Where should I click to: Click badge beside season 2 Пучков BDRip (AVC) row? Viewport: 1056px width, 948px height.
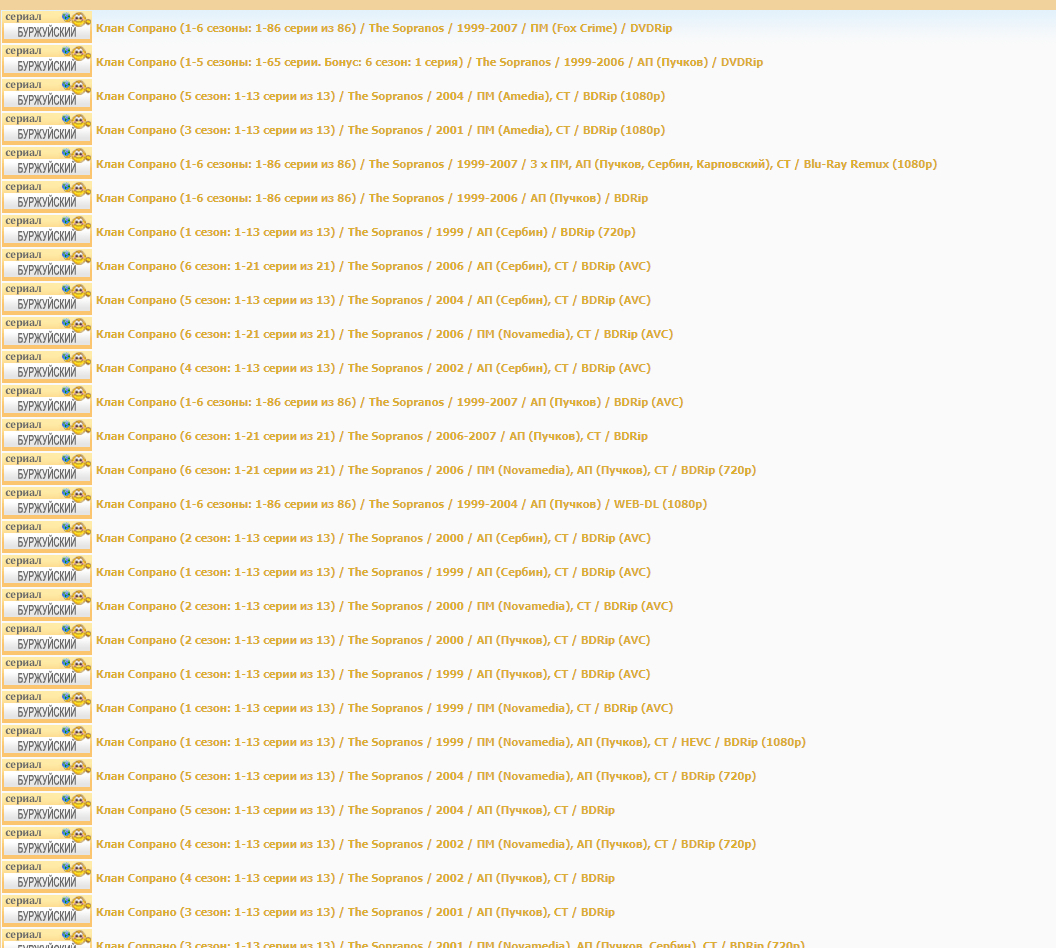click(46, 639)
